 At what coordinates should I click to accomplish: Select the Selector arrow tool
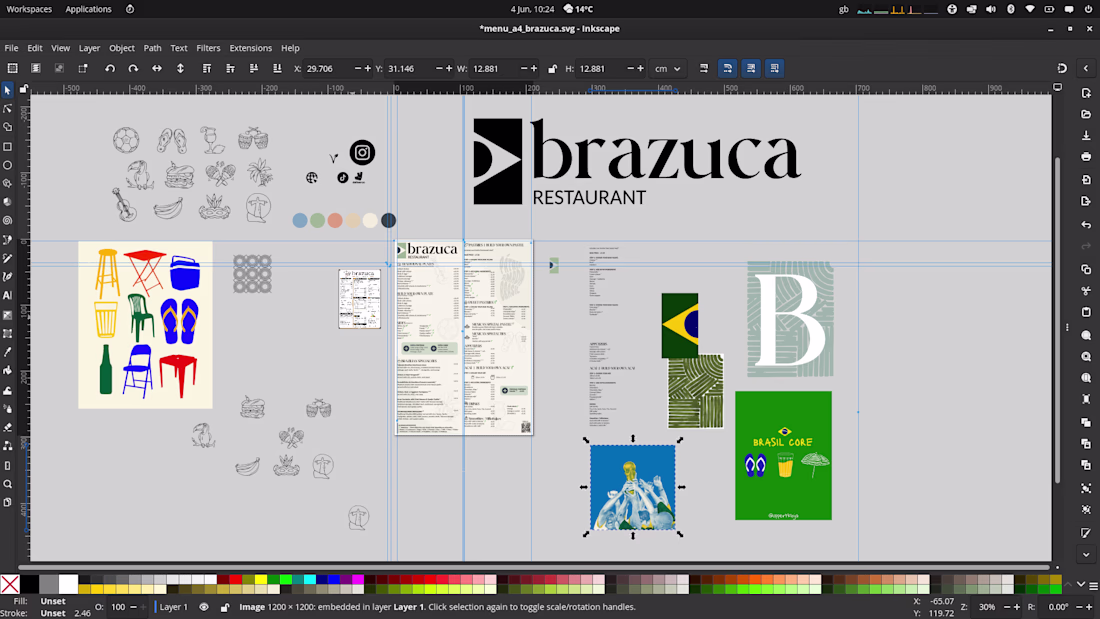pos(8,91)
